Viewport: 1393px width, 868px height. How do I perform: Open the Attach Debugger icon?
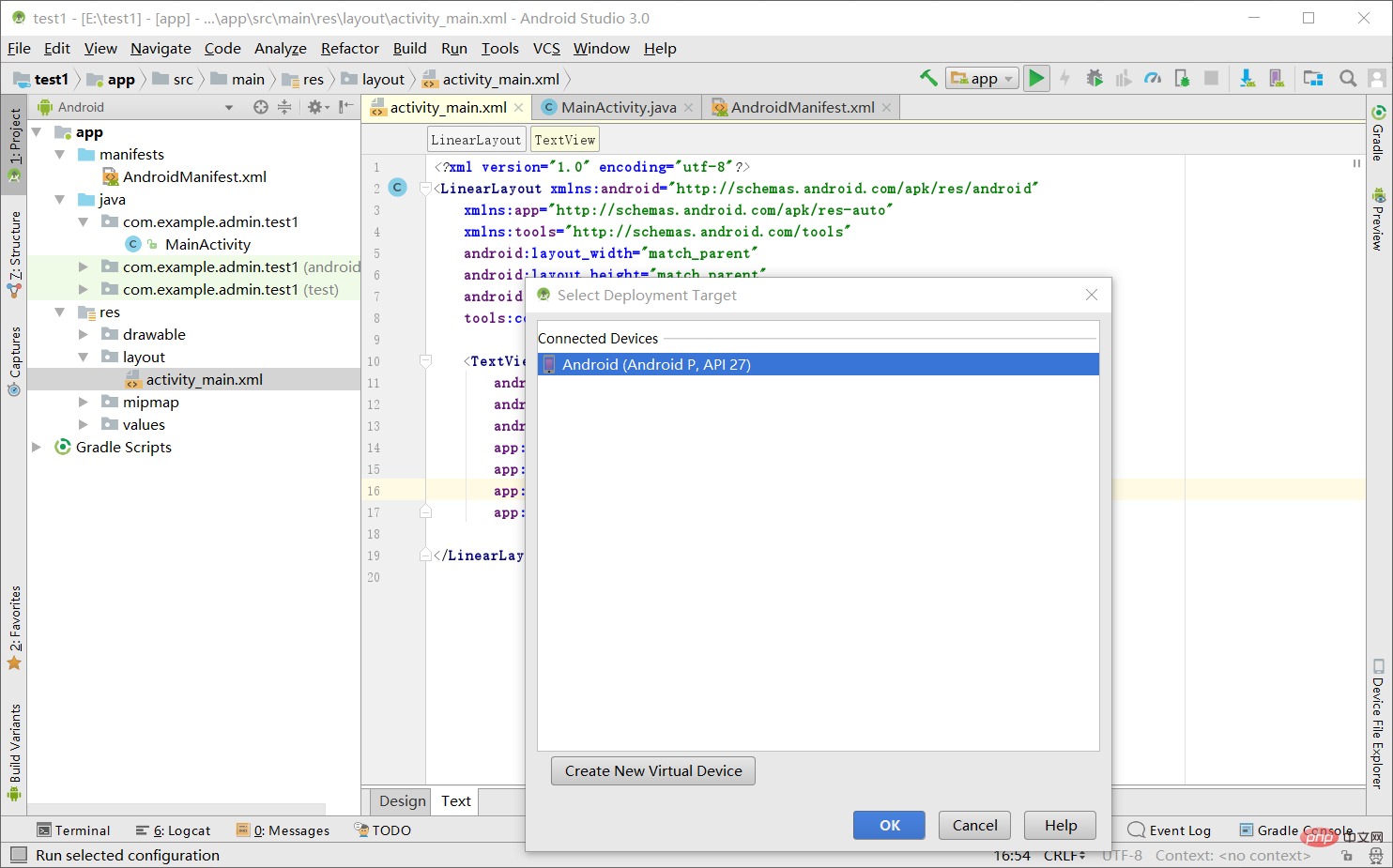point(1182,78)
